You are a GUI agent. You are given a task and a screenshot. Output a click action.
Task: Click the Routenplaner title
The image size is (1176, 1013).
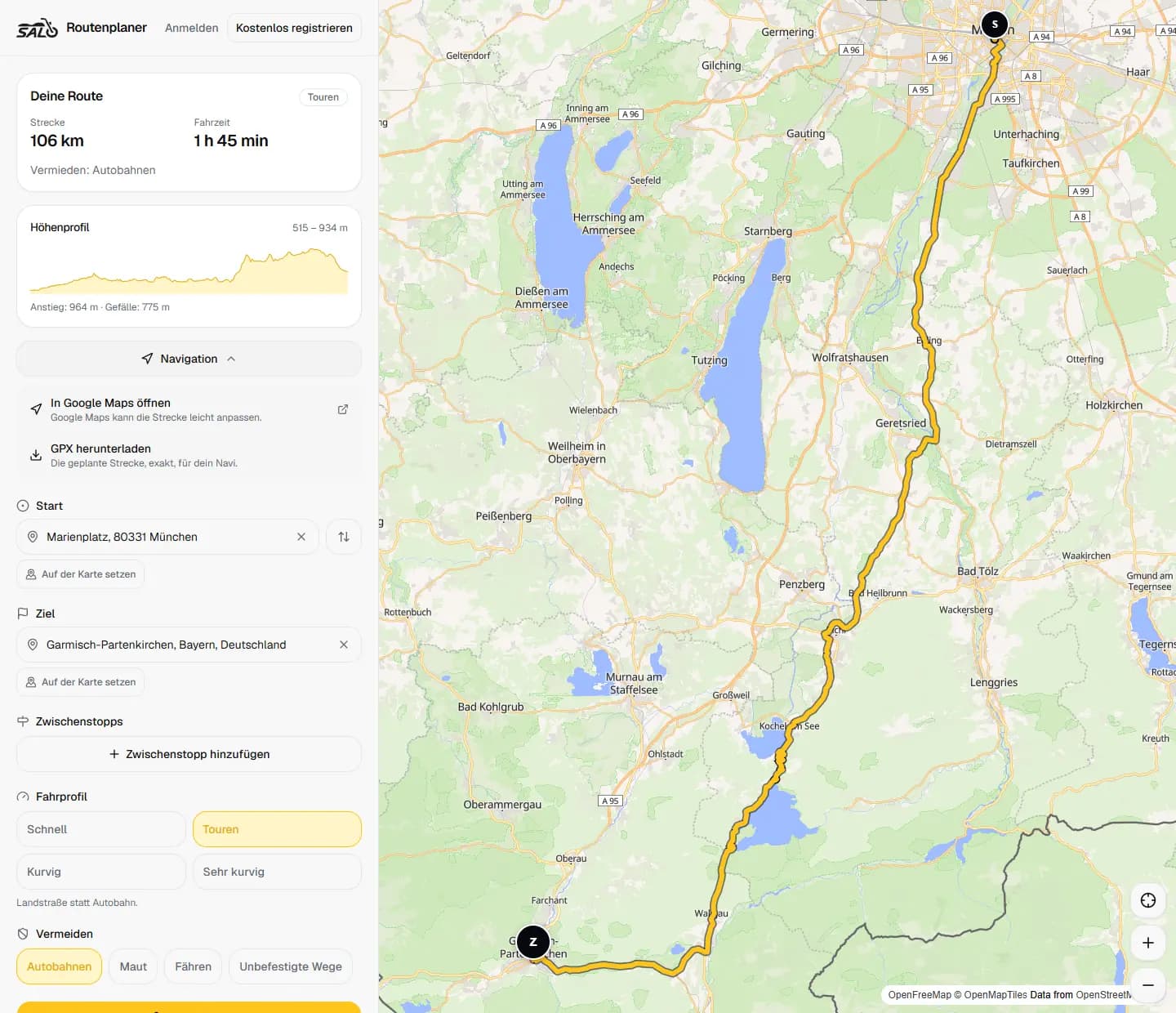[106, 28]
